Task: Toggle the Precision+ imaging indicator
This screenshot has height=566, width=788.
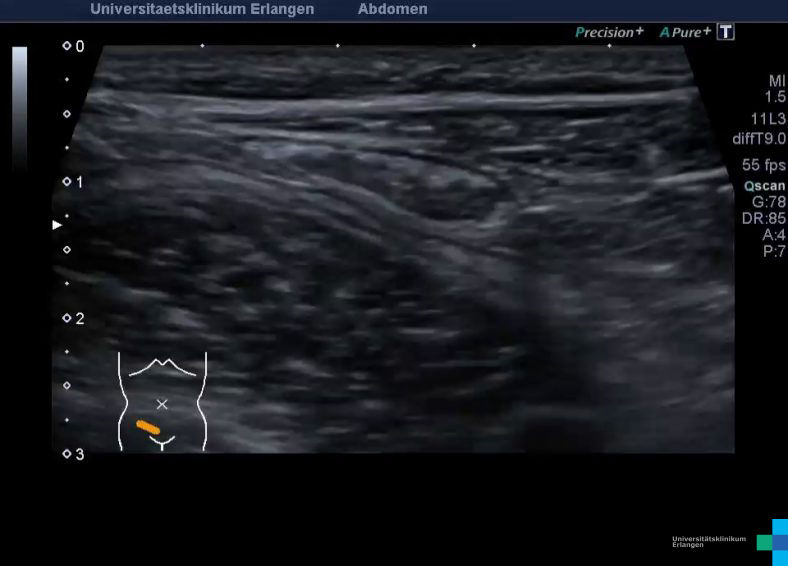Action: [609, 32]
